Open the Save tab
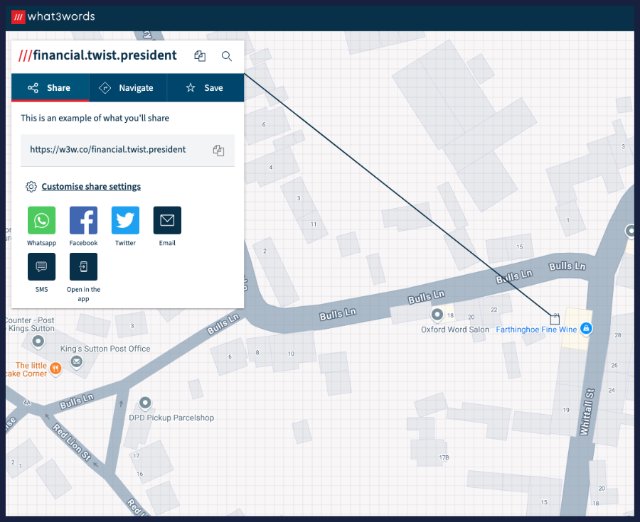Viewport: 640px width, 522px height. (204, 88)
